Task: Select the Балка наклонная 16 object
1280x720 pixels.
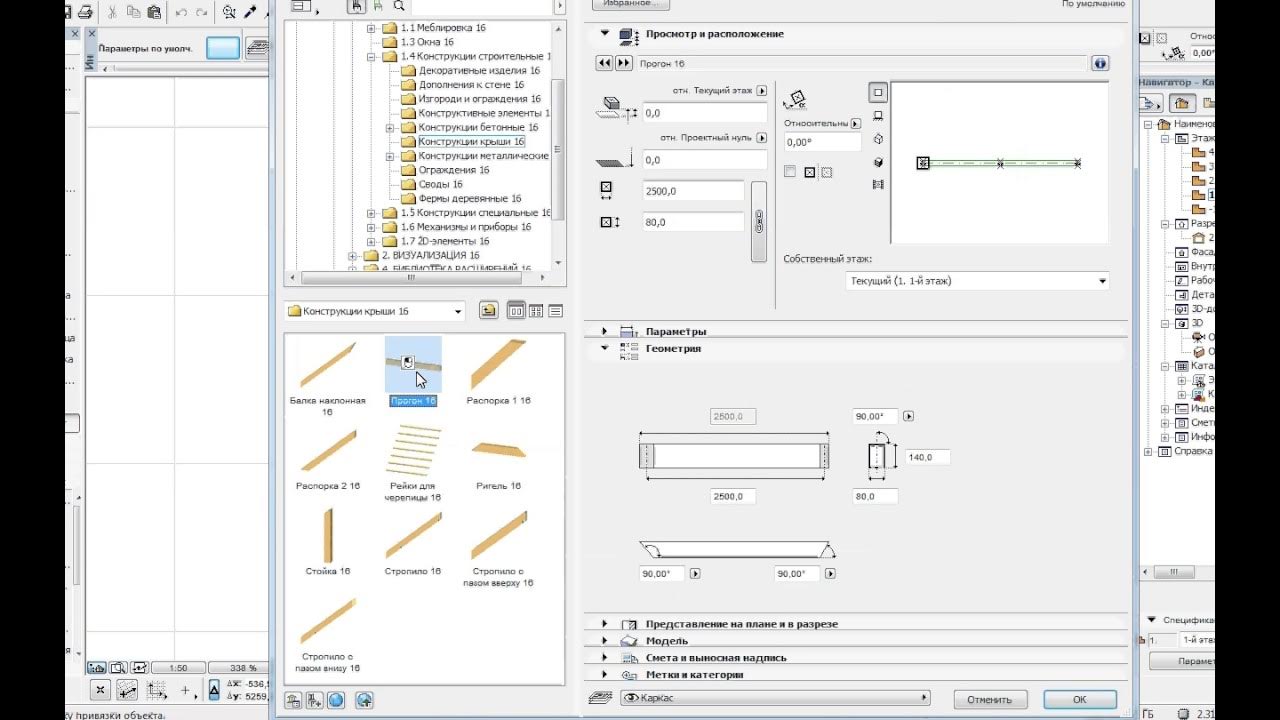Action: tap(327, 377)
